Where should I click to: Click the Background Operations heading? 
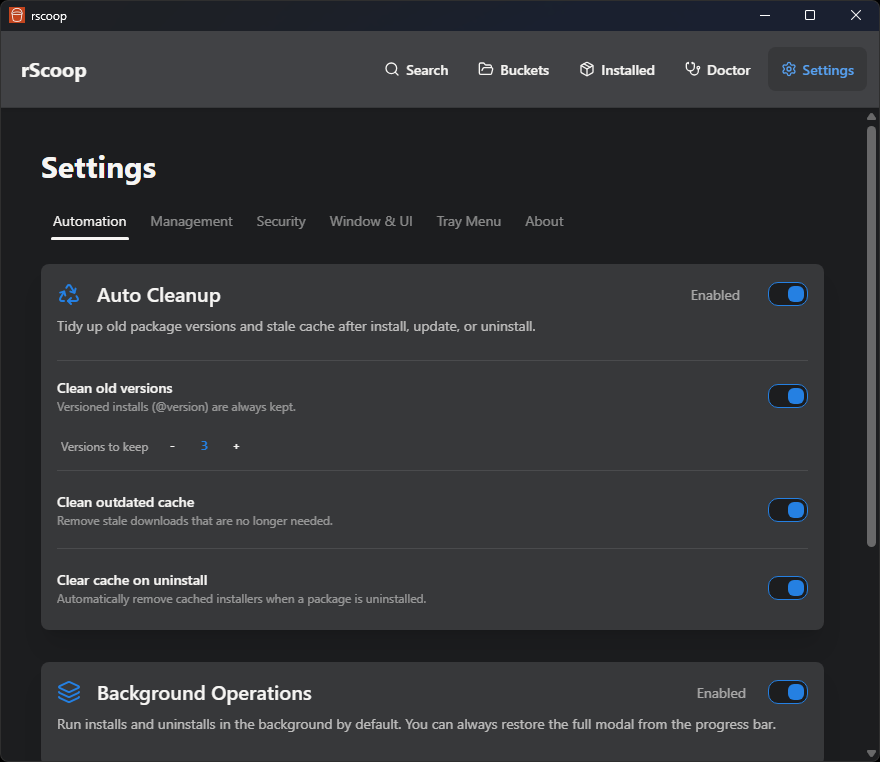pyautogui.click(x=204, y=693)
